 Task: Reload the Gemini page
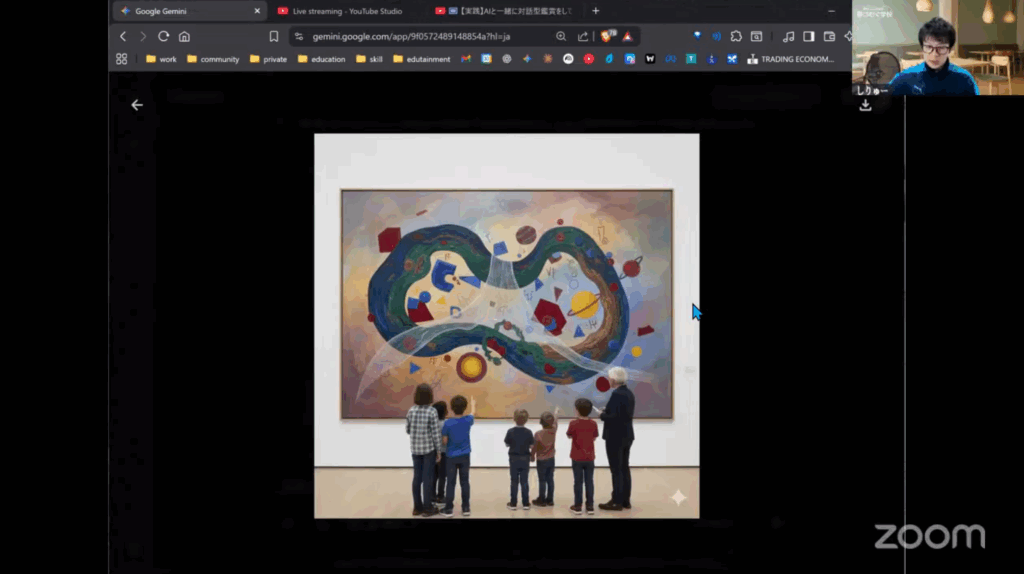coord(163,36)
